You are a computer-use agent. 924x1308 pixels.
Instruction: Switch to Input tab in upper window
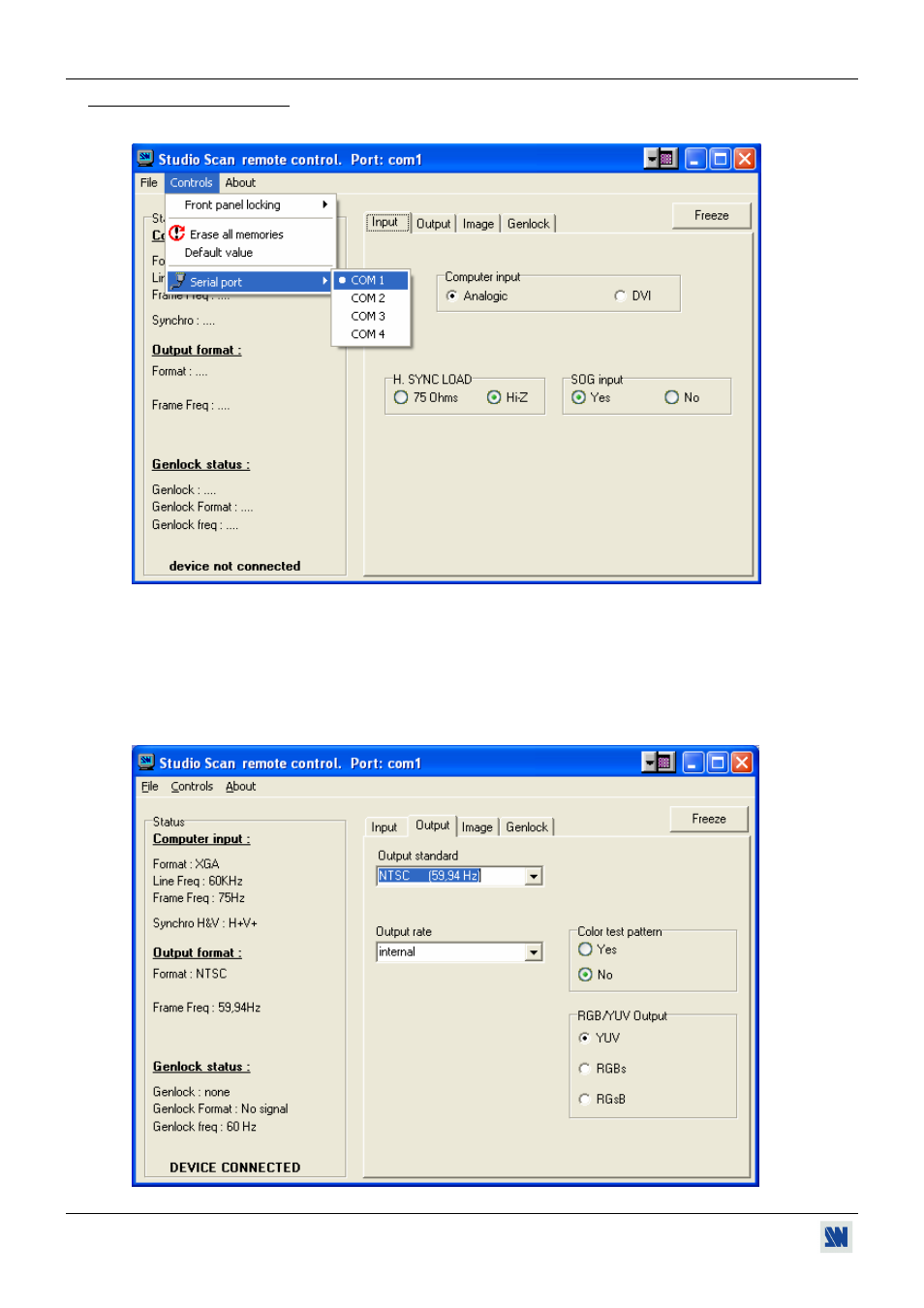[x=385, y=222]
